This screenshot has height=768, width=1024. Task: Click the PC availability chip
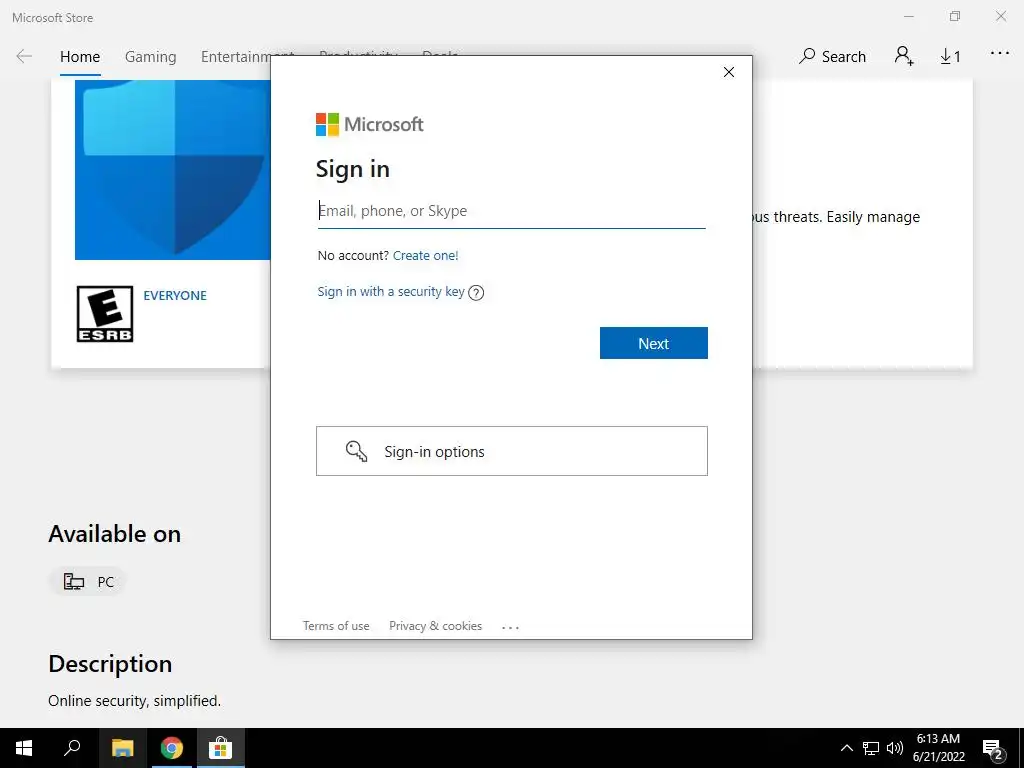pos(88,581)
